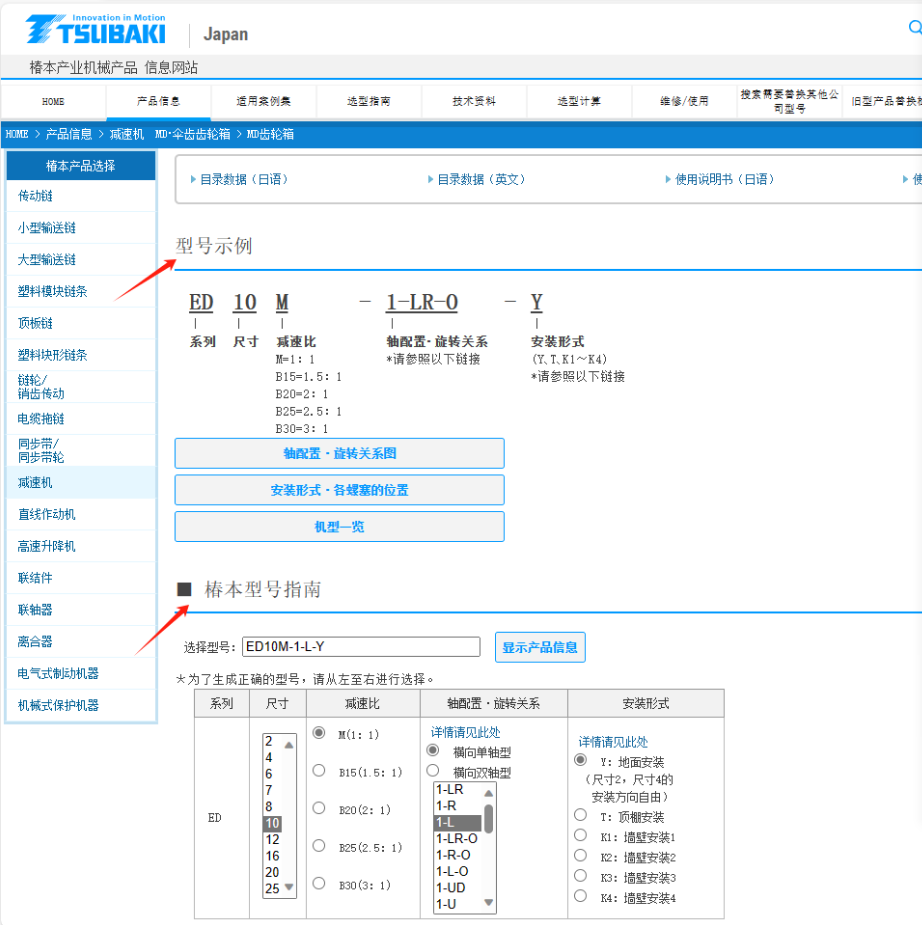Select B15(1.5:1) reduction ratio
The image size is (922, 925).
tap(320, 771)
